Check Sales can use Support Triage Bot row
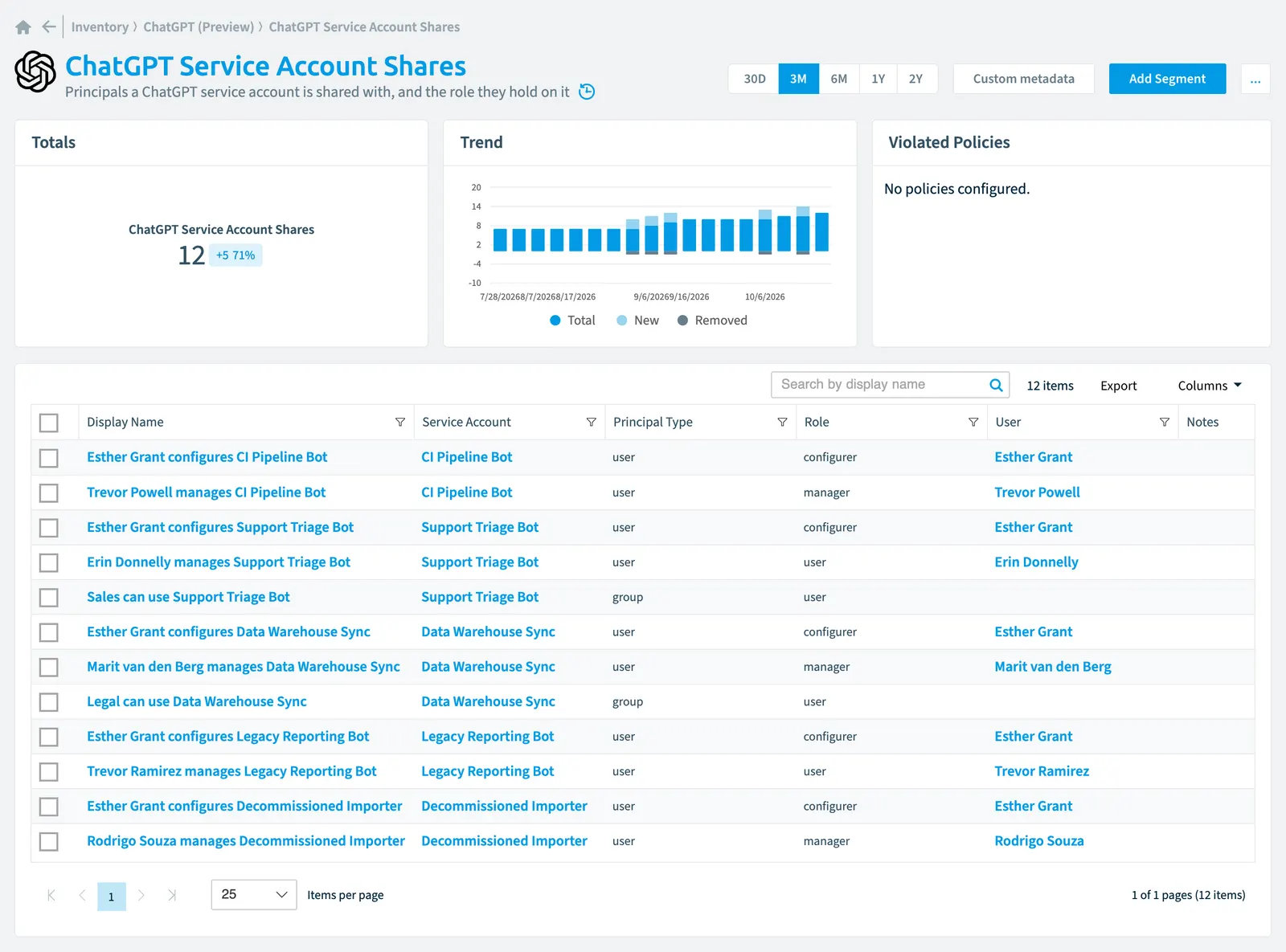Image resolution: width=1286 pixels, height=952 pixels. click(49, 598)
